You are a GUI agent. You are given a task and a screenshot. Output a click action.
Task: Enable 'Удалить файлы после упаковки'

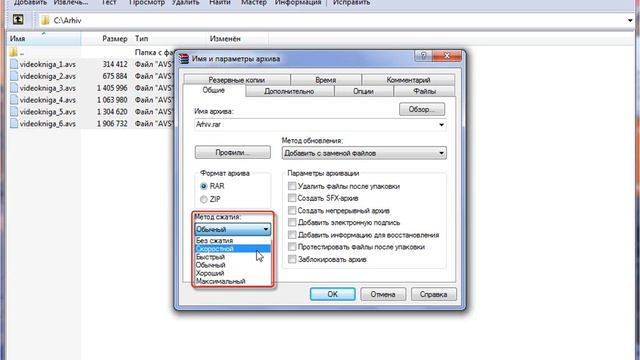(292, 186)
